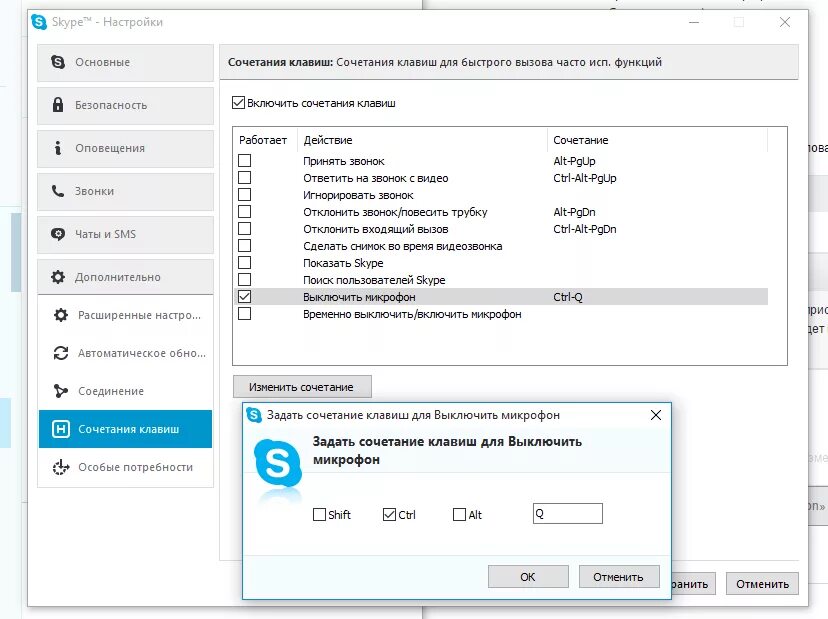Click the Skype icon in hotkey dialog title bar
The image size is (828, 619).
[254, 415]
